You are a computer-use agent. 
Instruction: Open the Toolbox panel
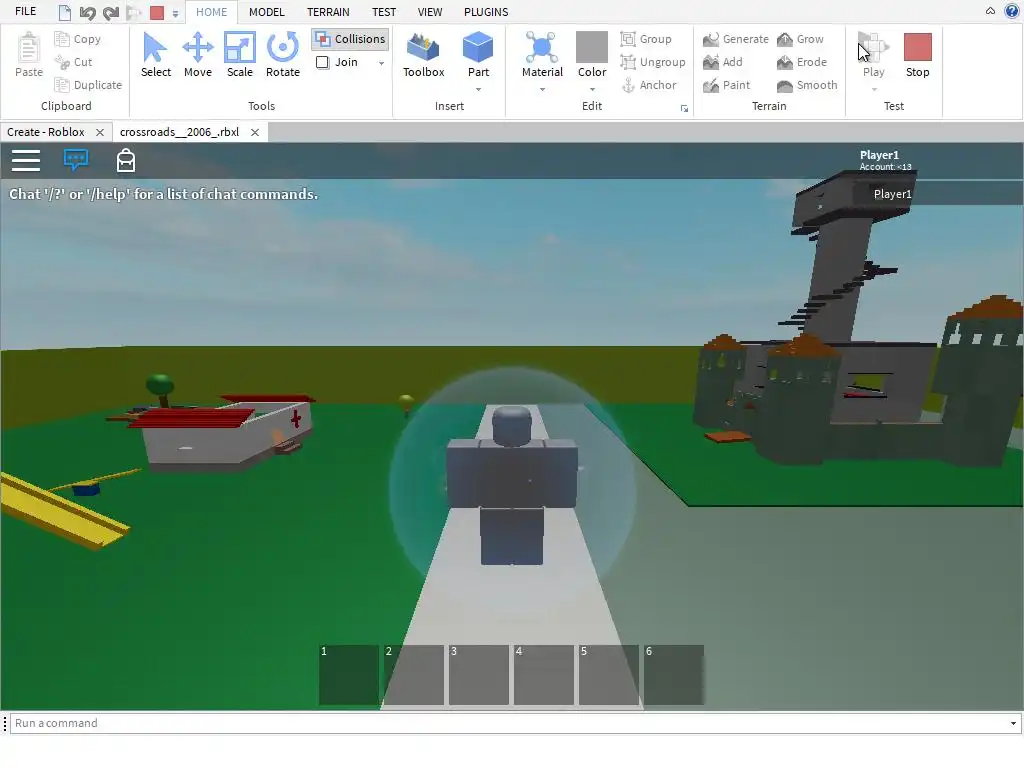(x=423, y=56)
